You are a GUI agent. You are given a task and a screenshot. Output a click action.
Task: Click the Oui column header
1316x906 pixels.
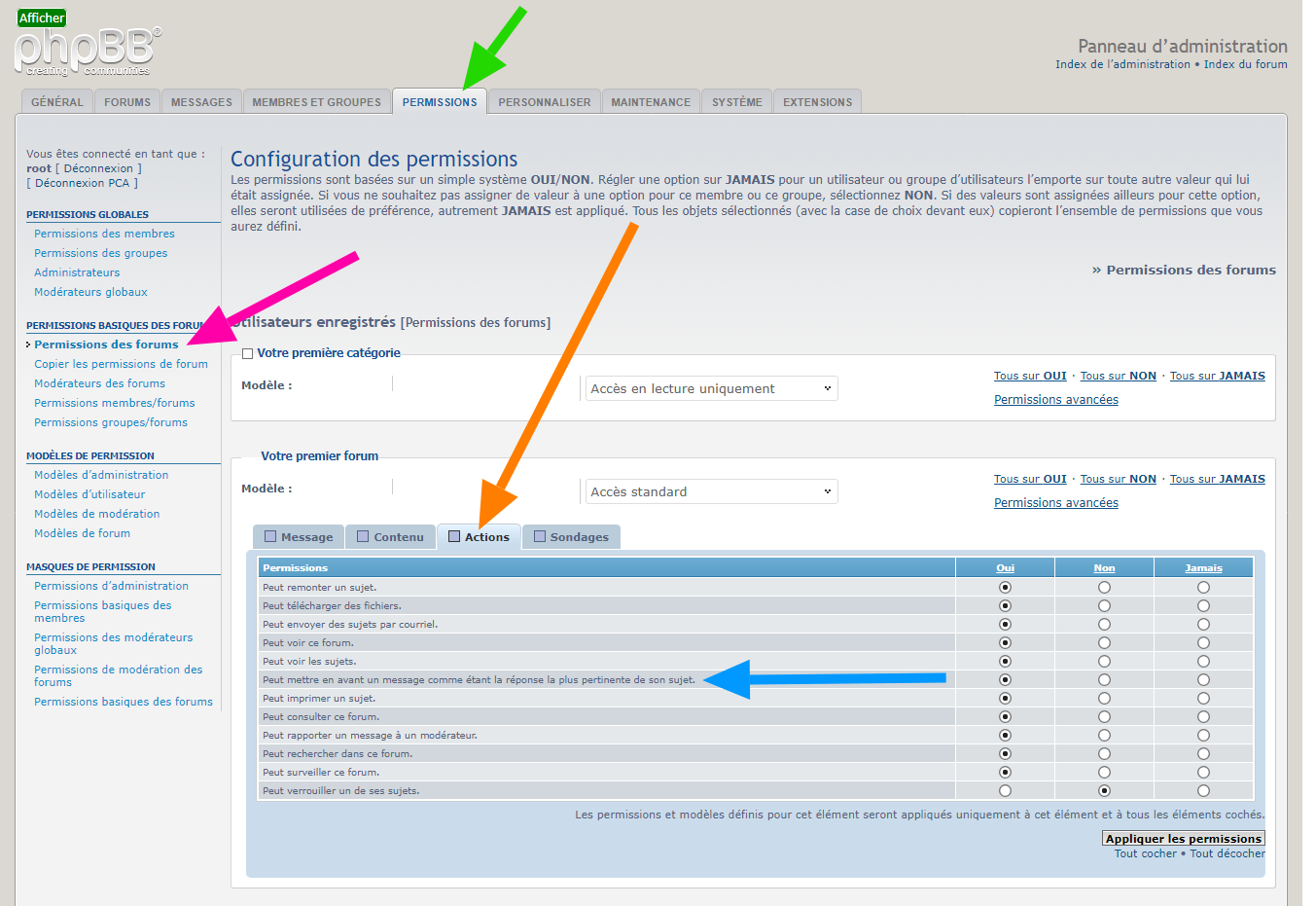tap(1005, 568)
